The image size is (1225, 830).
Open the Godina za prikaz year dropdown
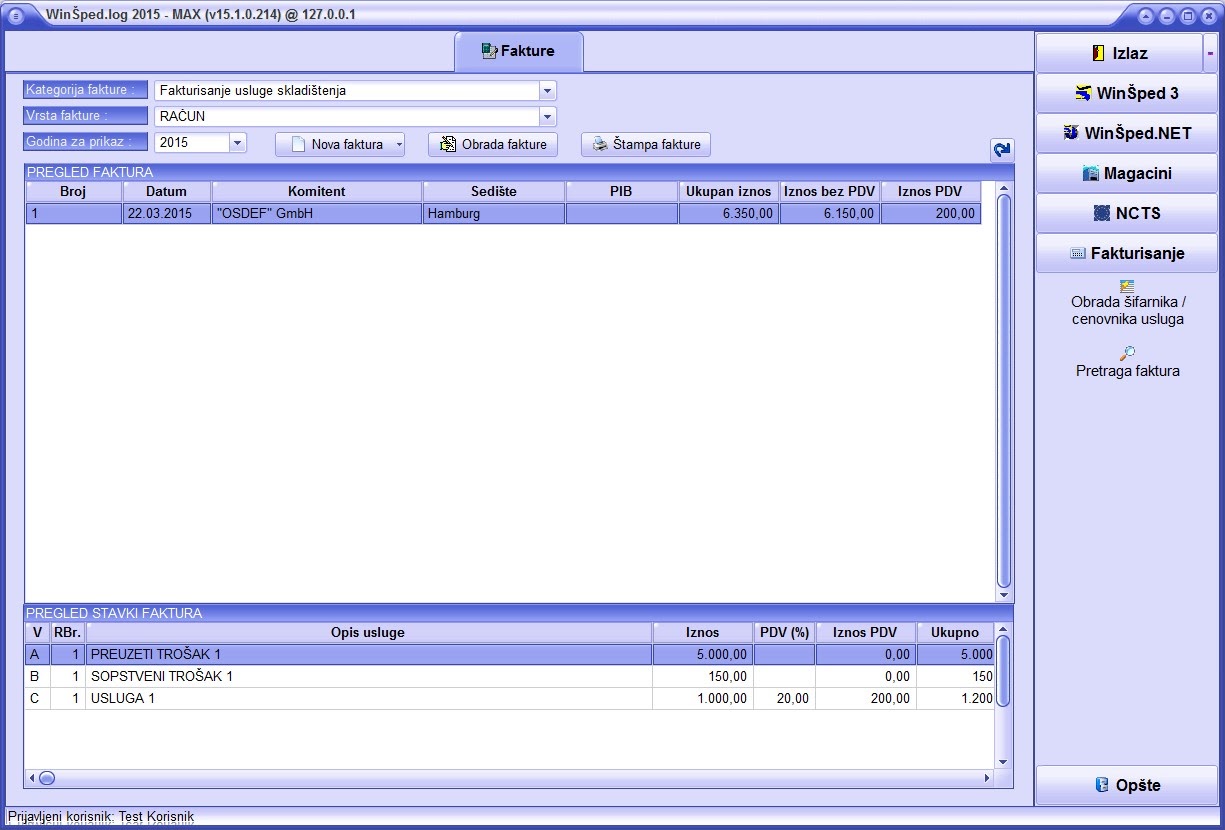click(x=237, y=143)
